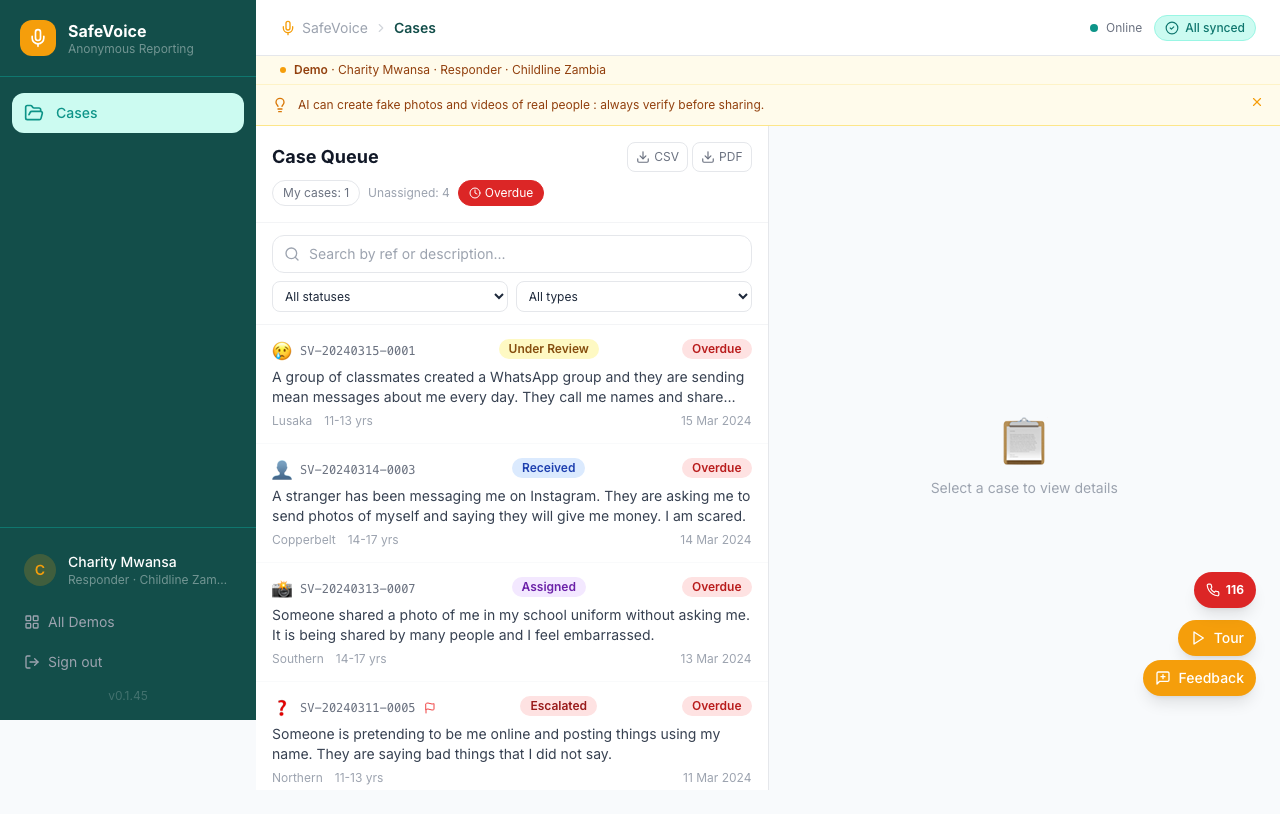Viewport: 1280px width, 814px height.
Task: Click the Overdue badge on case SV-20240313-0007
Action: point(717,587)
